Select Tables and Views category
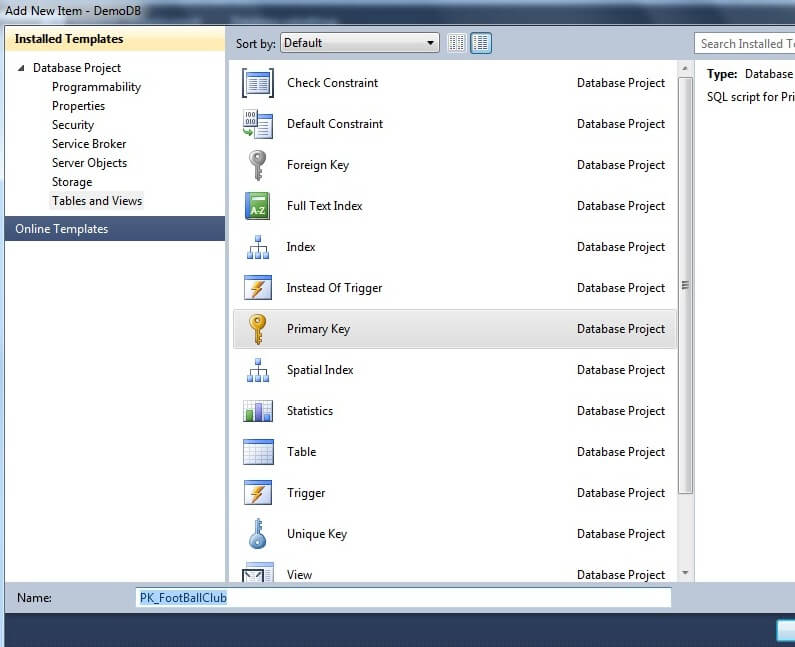 [97, 201]
